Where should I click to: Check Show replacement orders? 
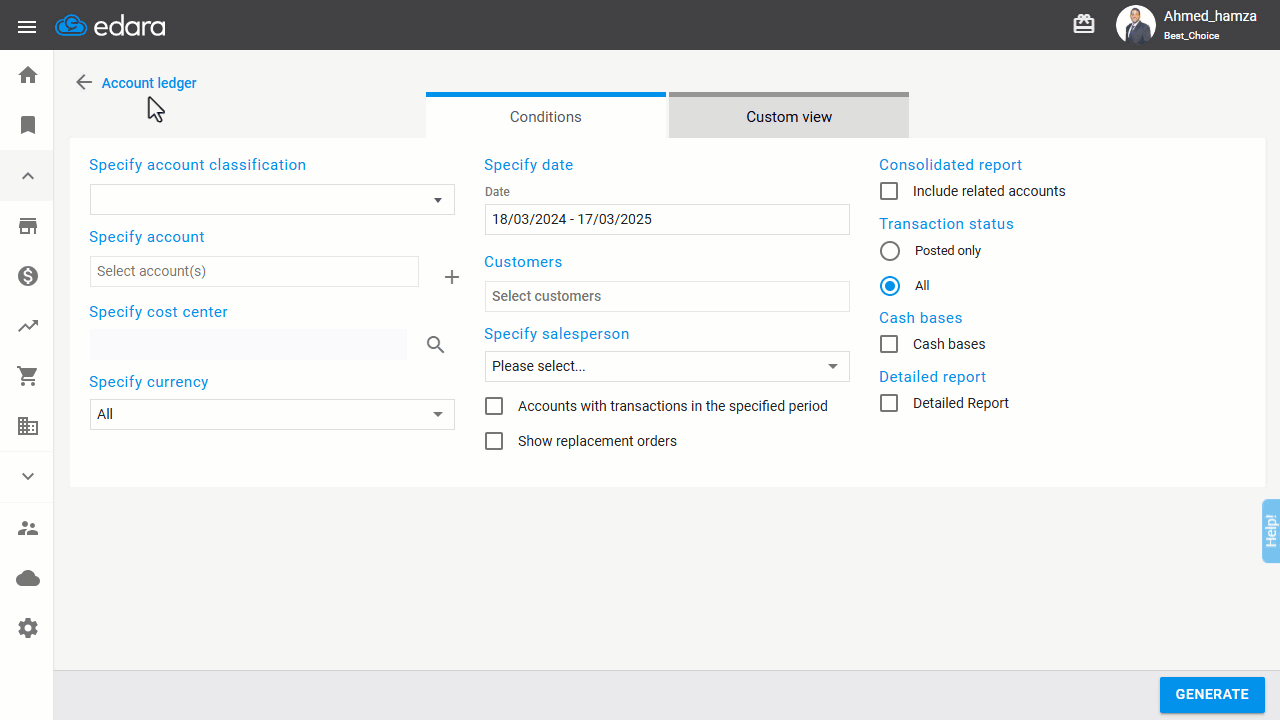(494, 441)
